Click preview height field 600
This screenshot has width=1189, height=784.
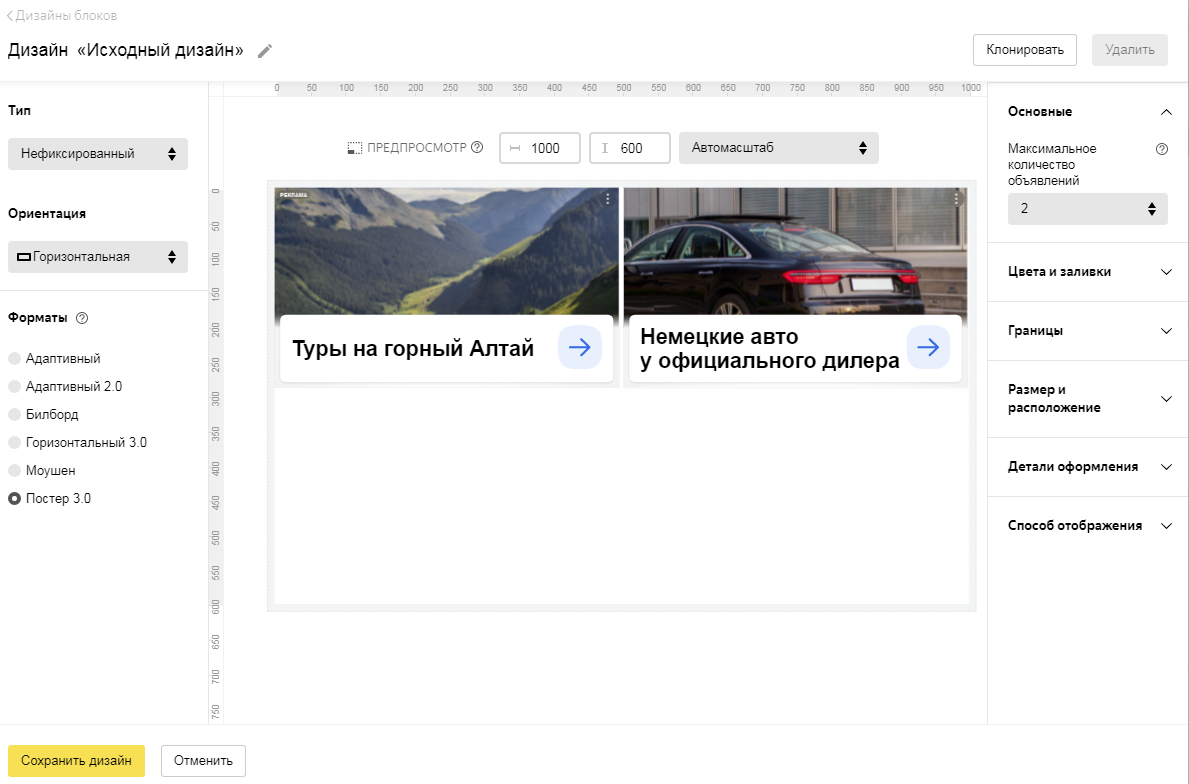click(x=630, y=148)
